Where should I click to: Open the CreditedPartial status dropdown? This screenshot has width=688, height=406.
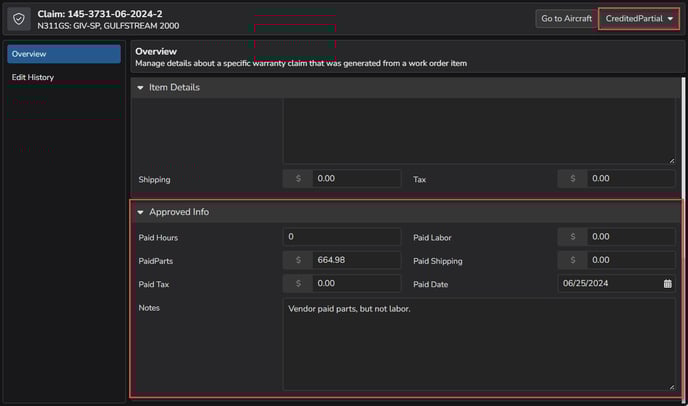click(x=639, y=19)
